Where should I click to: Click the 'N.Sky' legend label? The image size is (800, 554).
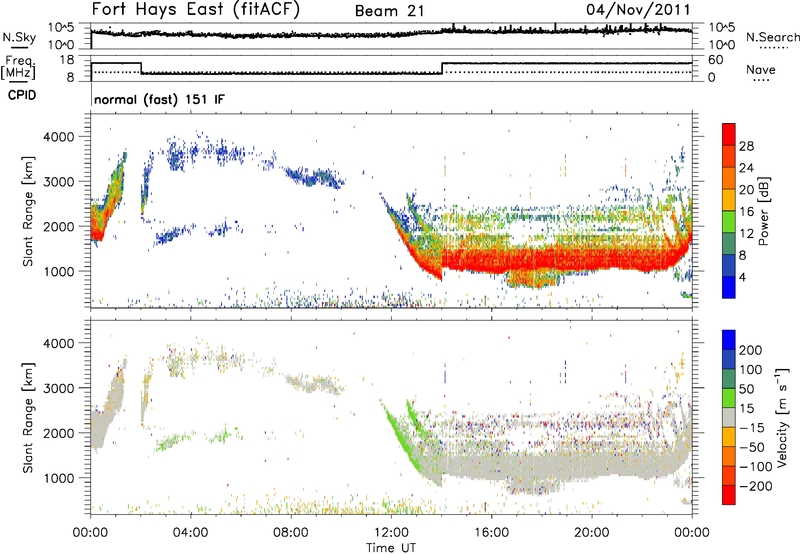coord(19,37)
